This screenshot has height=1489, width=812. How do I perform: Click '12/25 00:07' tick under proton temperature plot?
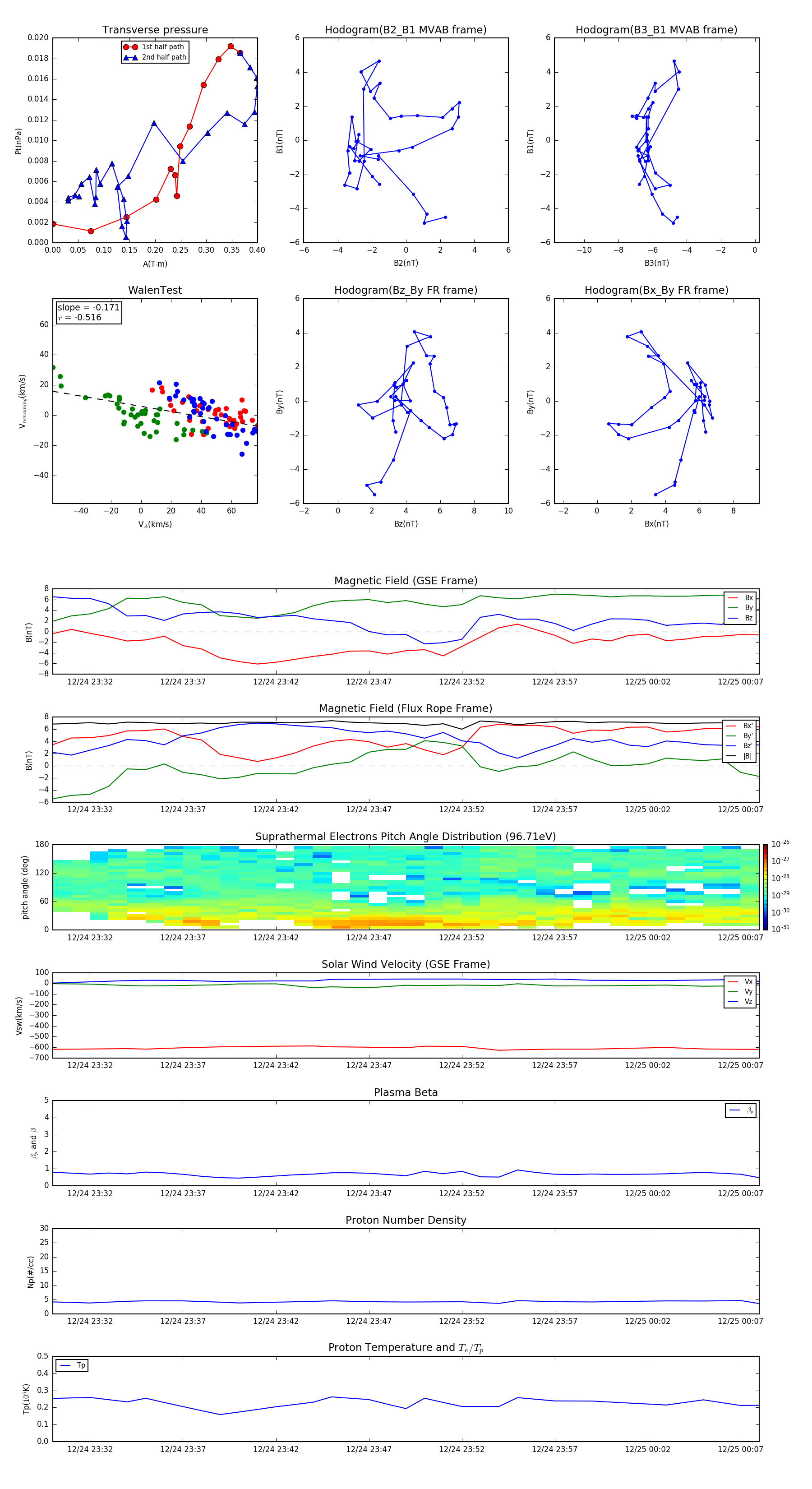tap(740, 1449)
